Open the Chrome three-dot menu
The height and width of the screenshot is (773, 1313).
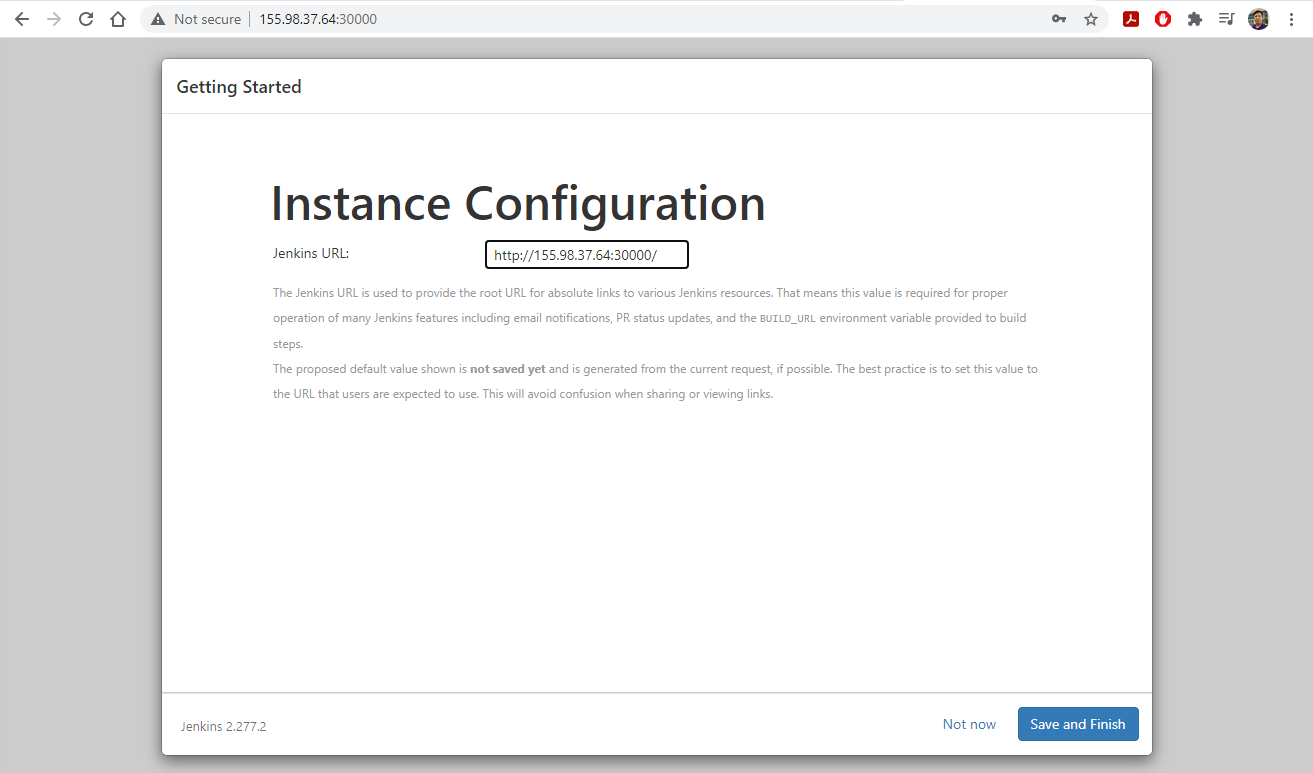(x=1291, y=19)
